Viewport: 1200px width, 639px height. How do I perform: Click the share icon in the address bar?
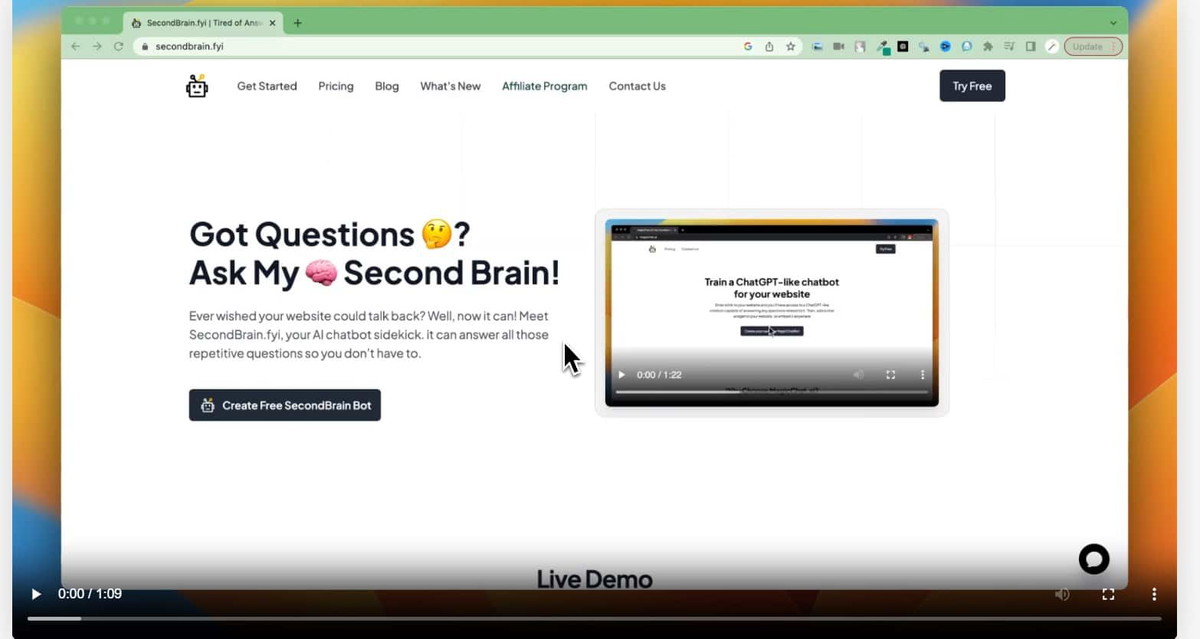pos(769,47)
